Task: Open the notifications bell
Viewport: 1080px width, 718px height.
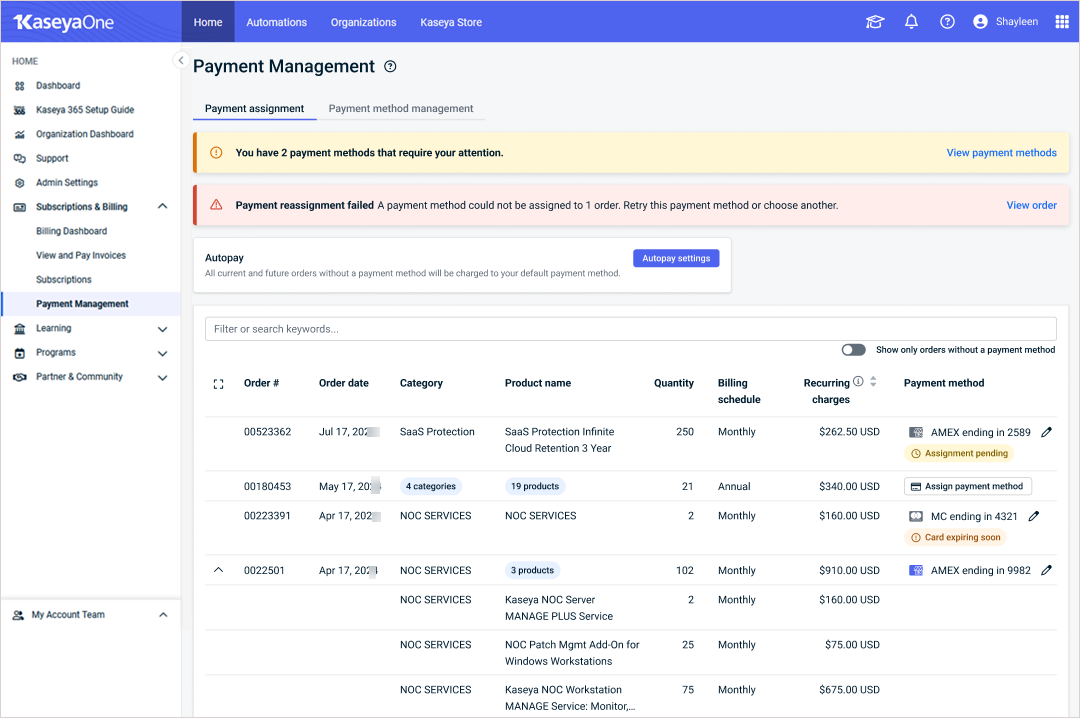Action: (911, 22)
